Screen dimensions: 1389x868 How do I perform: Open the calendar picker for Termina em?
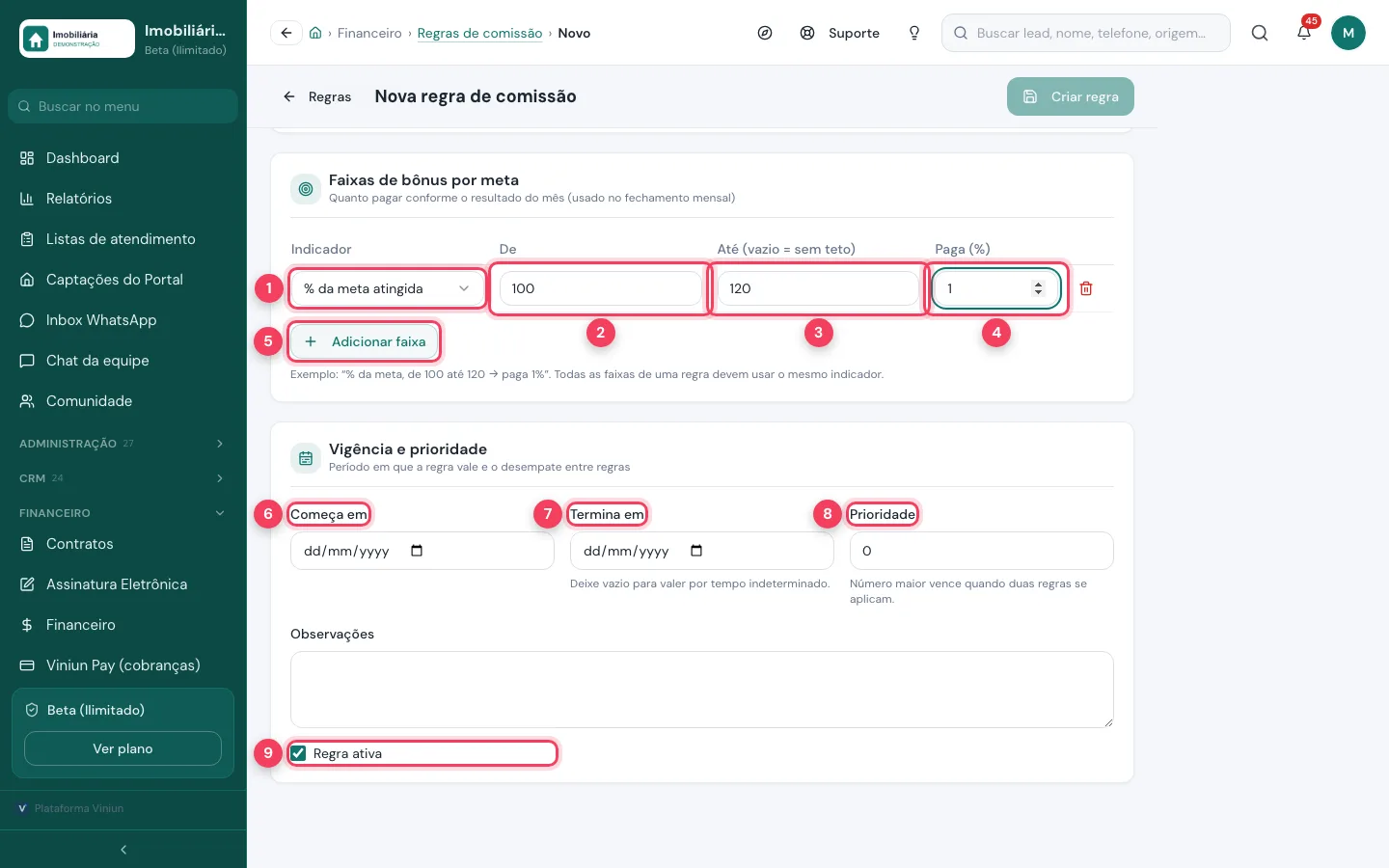tap(696, 551)
